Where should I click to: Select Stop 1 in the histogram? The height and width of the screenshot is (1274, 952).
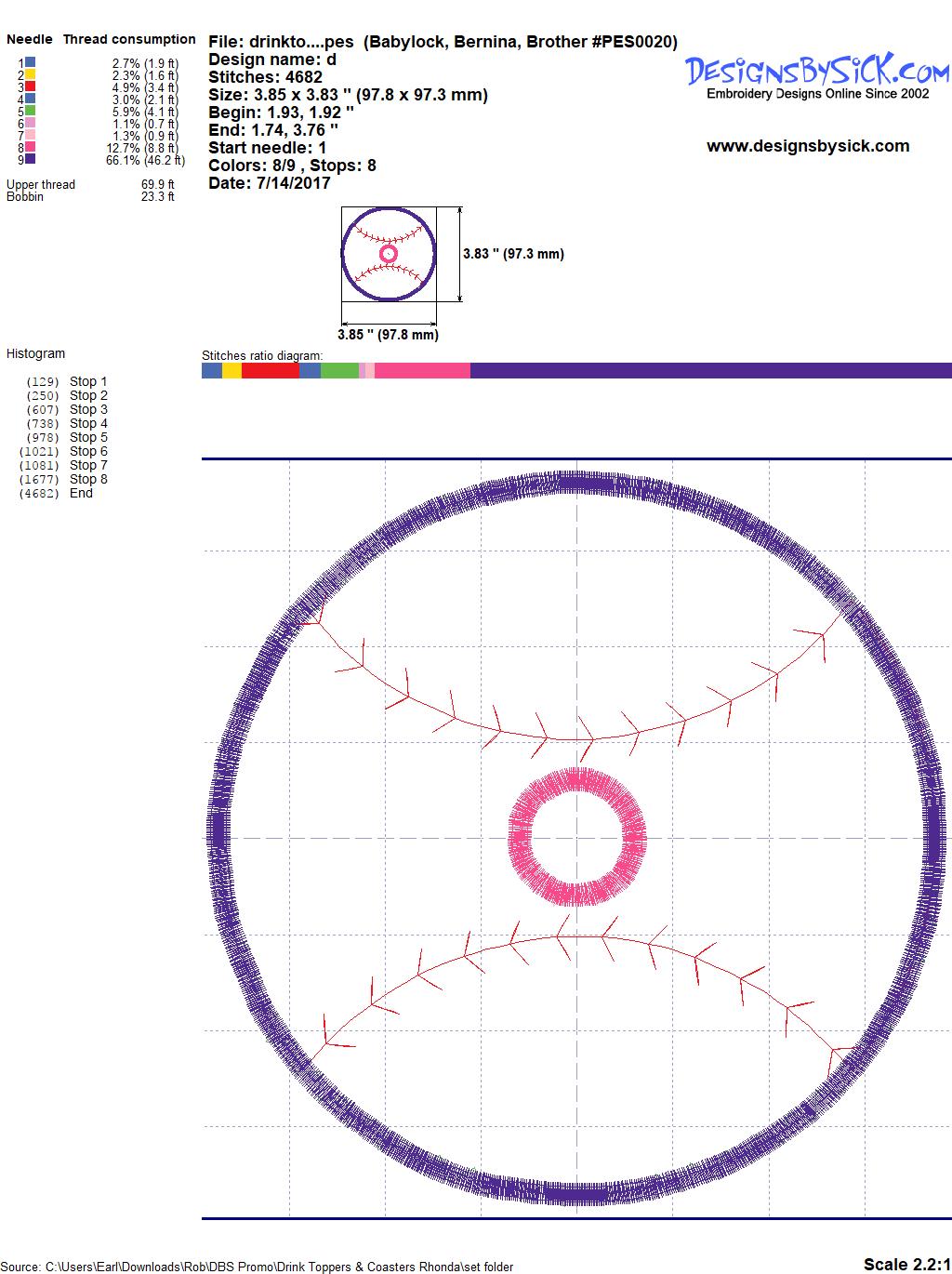pos(88,381)
